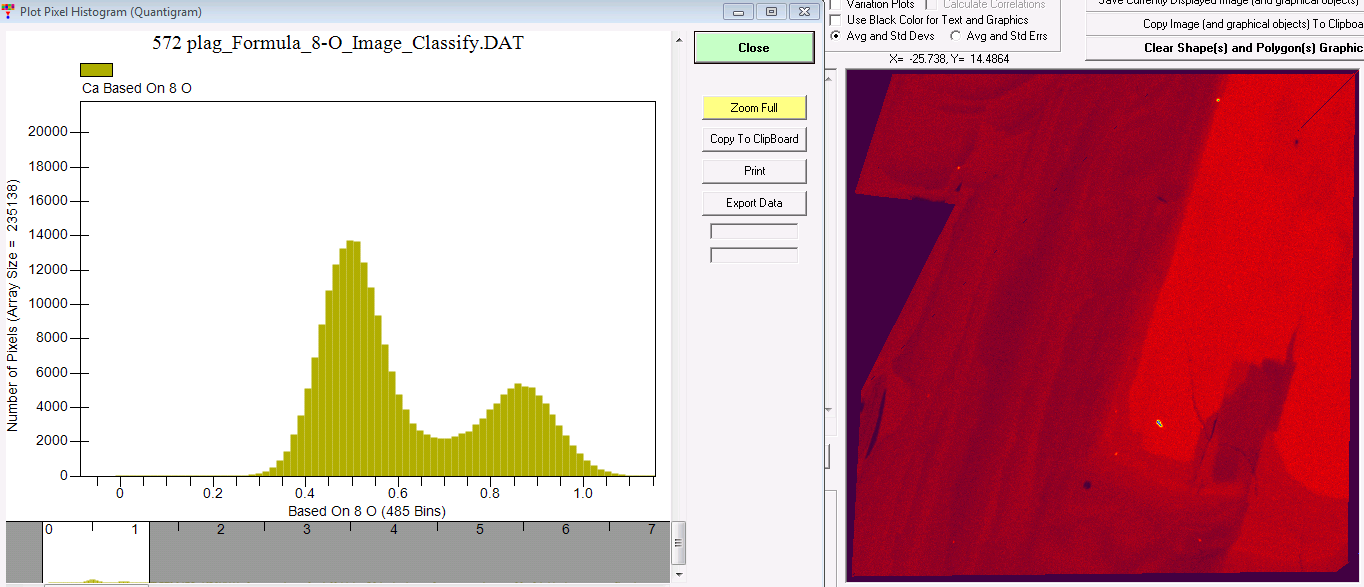Click the first empty field under Export Data
1364x587 pixels.
pos(754,232)
